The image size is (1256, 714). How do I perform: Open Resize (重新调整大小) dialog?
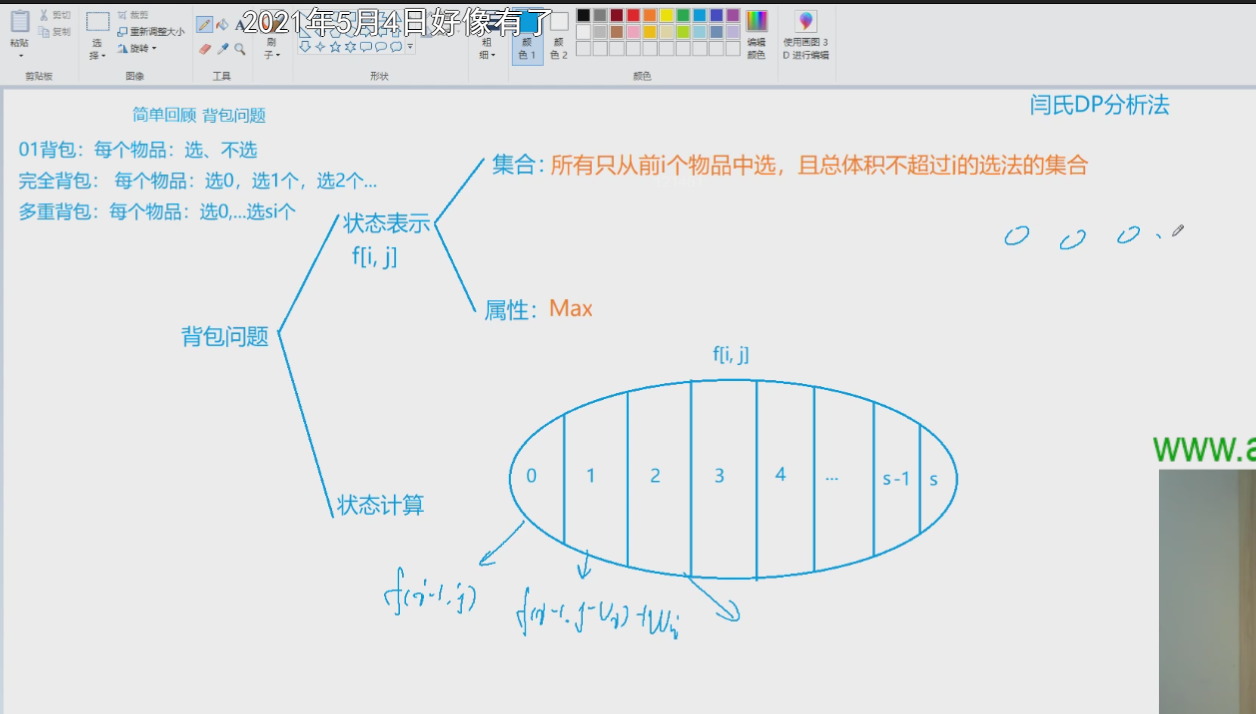(x=151, y=32)
